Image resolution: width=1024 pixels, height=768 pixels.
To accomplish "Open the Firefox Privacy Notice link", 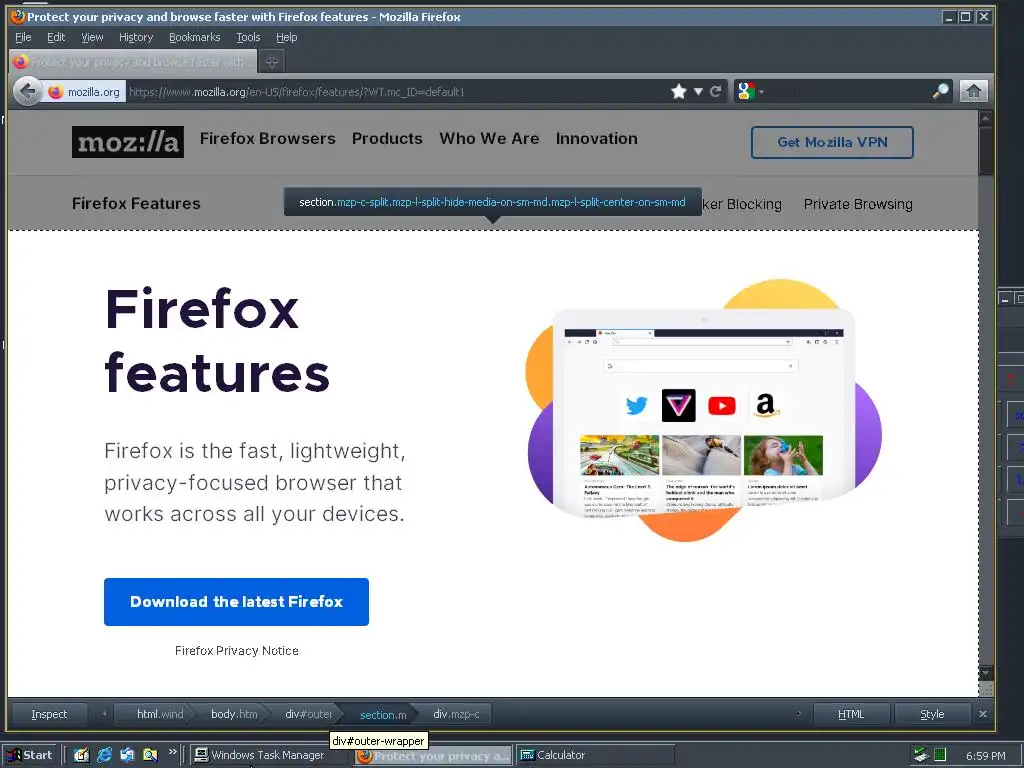I will [x=236, y=650].
